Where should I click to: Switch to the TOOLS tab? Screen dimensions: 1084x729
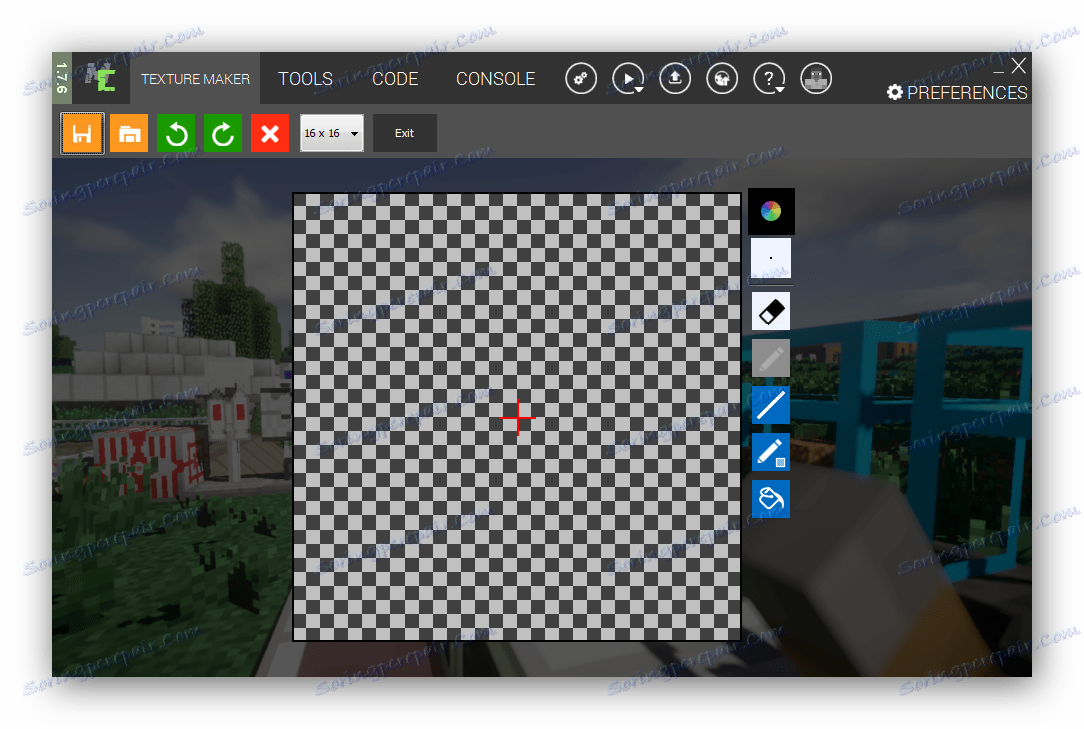[x=306, y=78]
